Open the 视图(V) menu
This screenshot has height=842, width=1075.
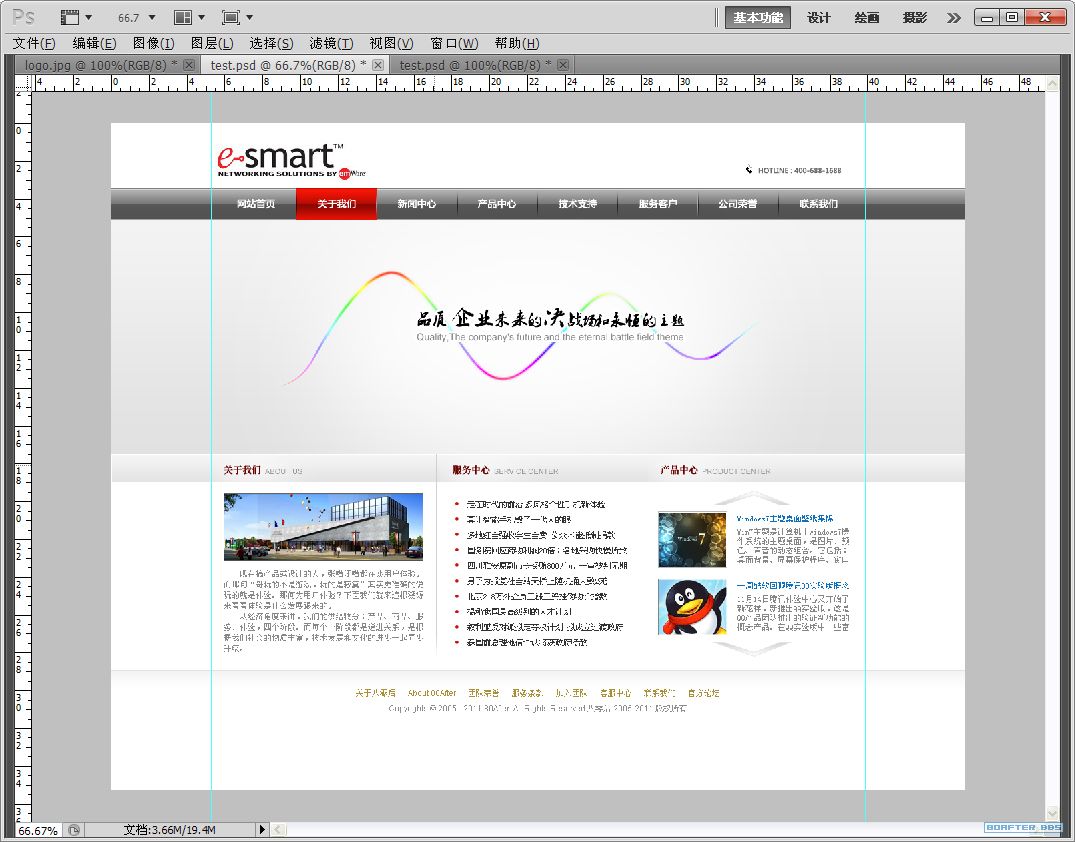pos(391,43)
